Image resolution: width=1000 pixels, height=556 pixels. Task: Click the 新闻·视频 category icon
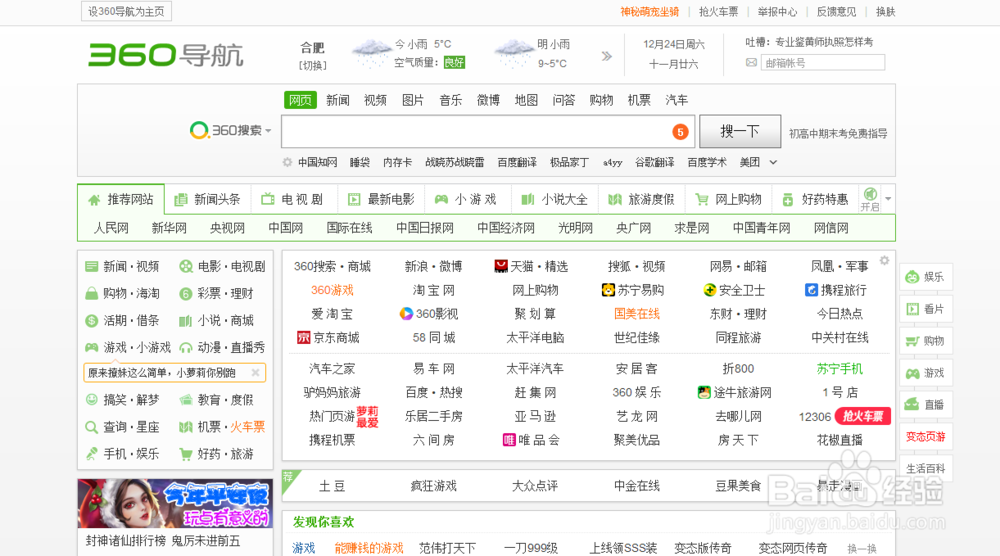pyautogui.click(x=91, y=267)
